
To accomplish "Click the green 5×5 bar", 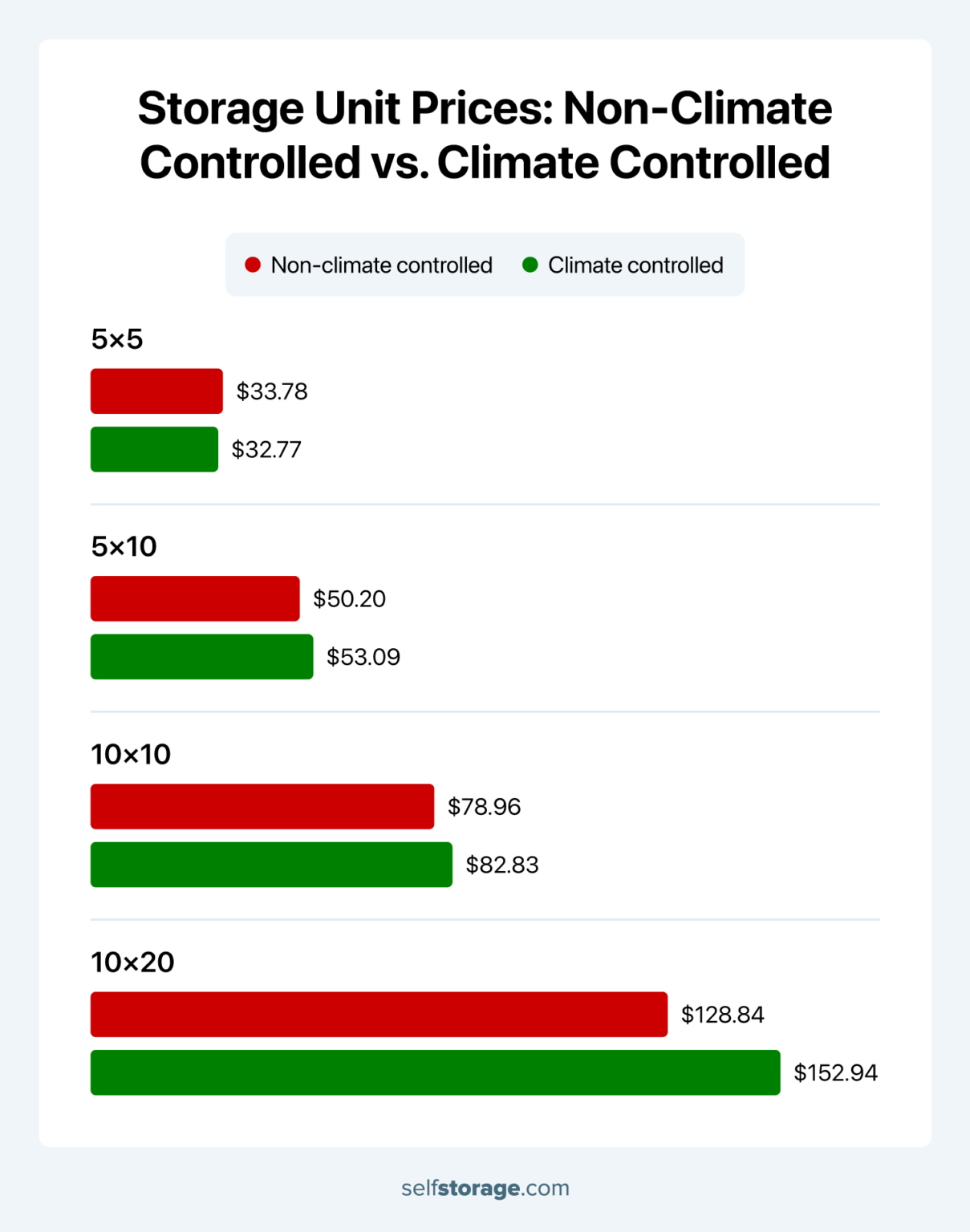I will [154, 449].
